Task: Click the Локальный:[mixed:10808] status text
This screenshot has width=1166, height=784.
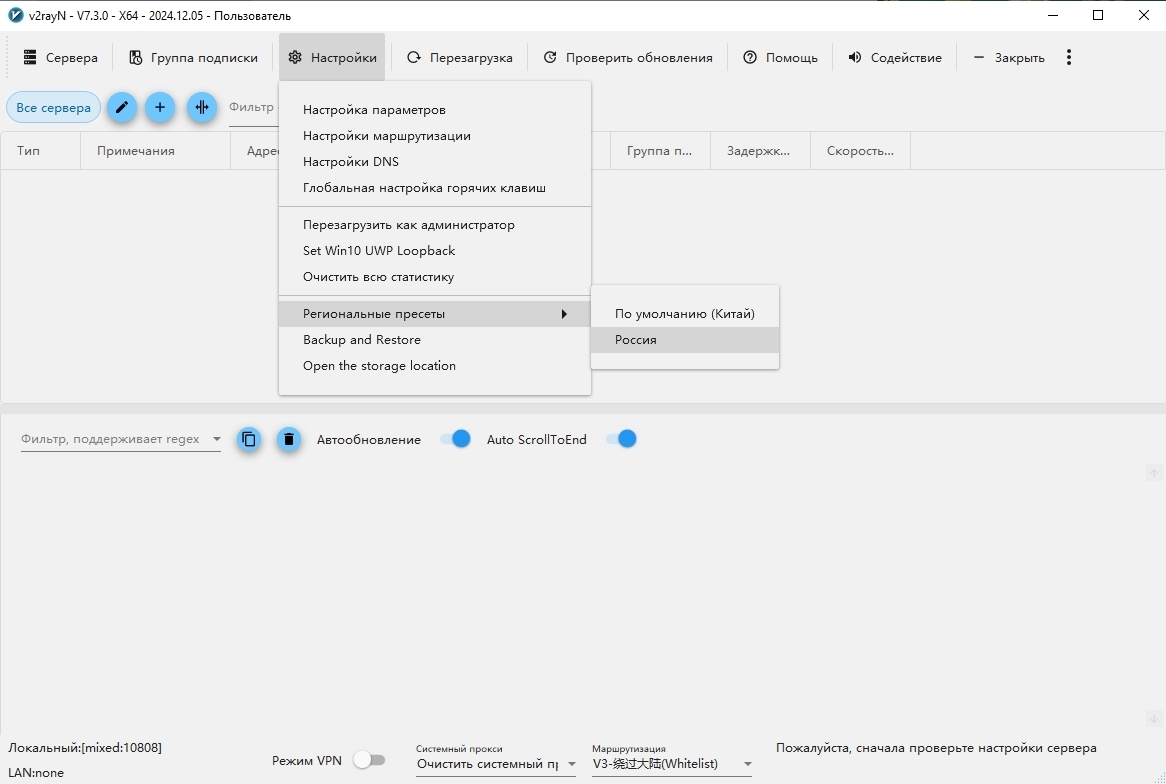Action: pyautogui.click(x=85, y=748)
